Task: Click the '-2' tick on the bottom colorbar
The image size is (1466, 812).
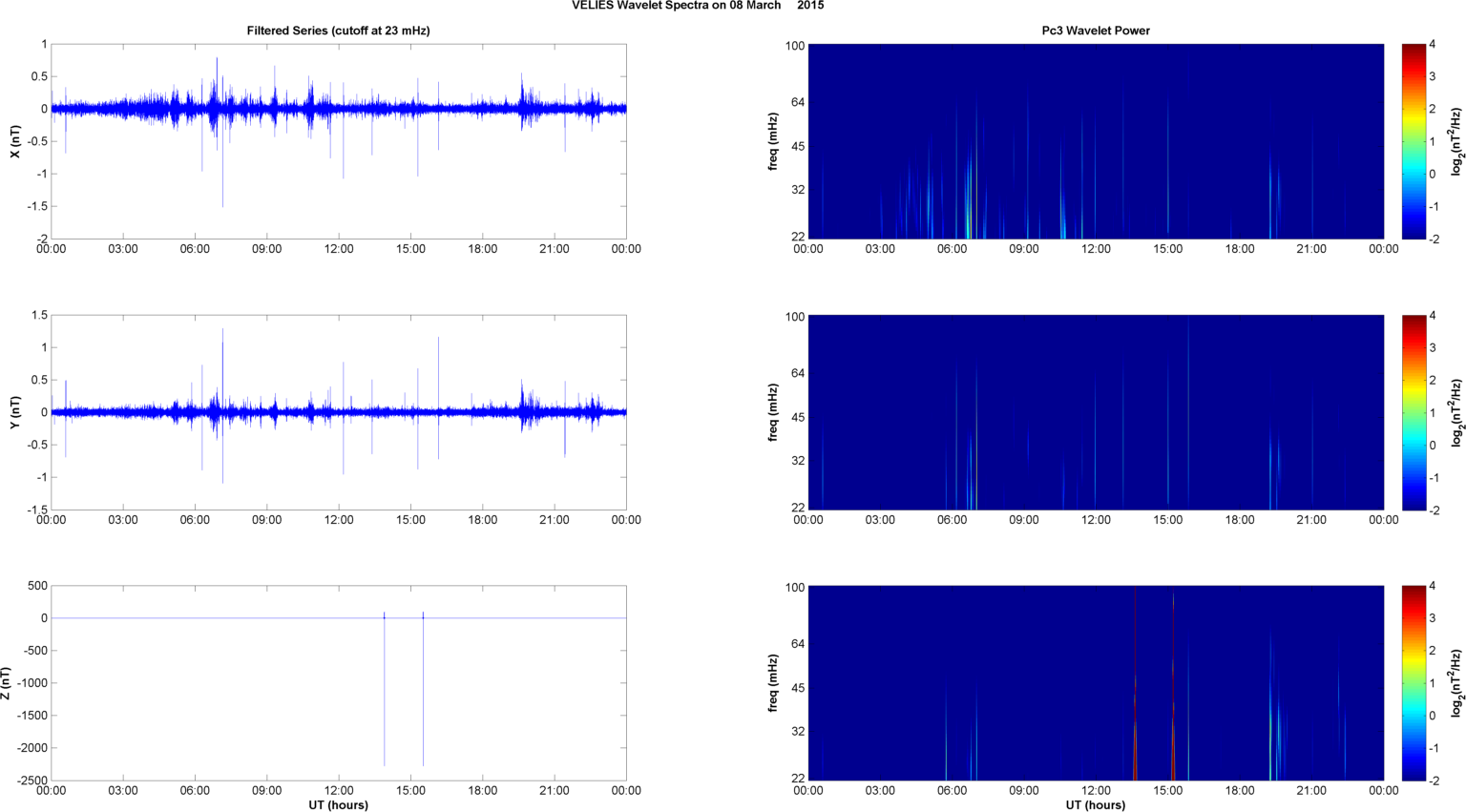Action: [x=1433, y=781]
